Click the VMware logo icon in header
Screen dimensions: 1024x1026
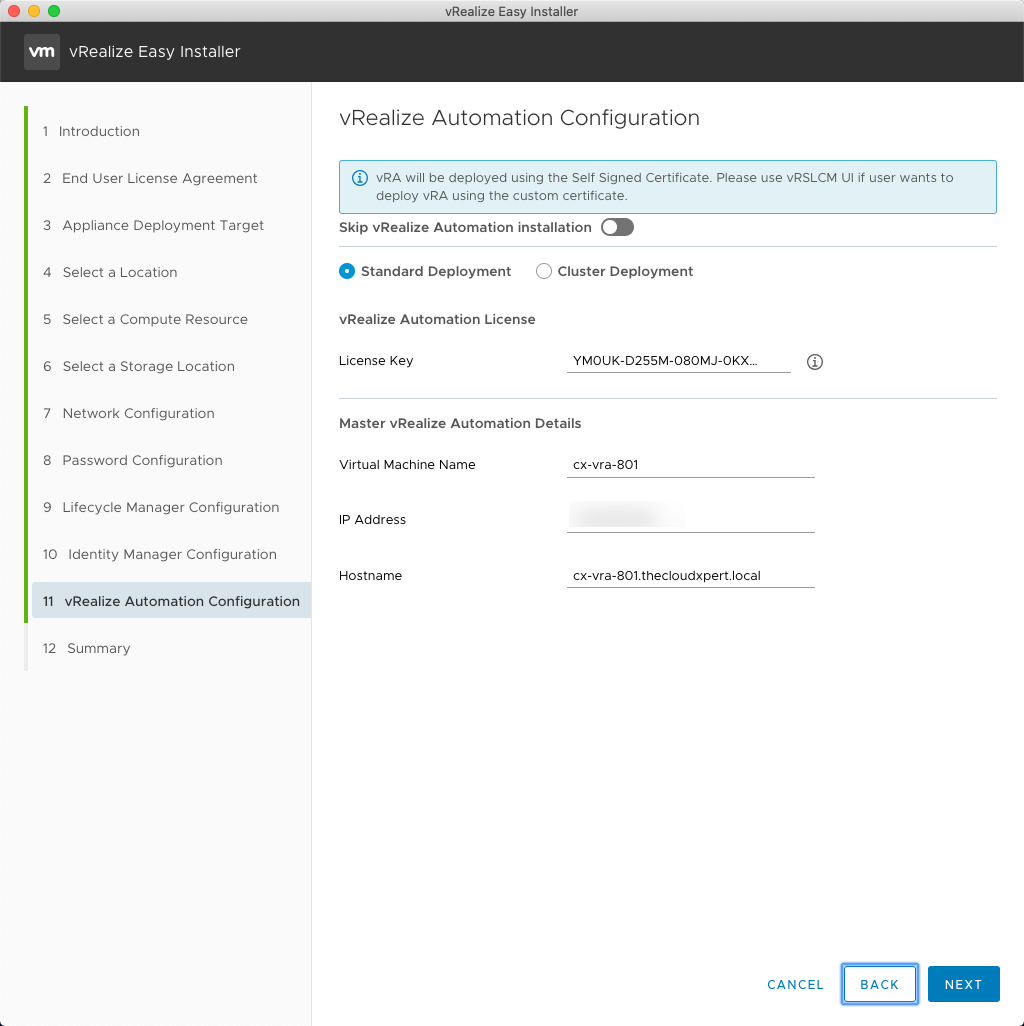point(41,52)
